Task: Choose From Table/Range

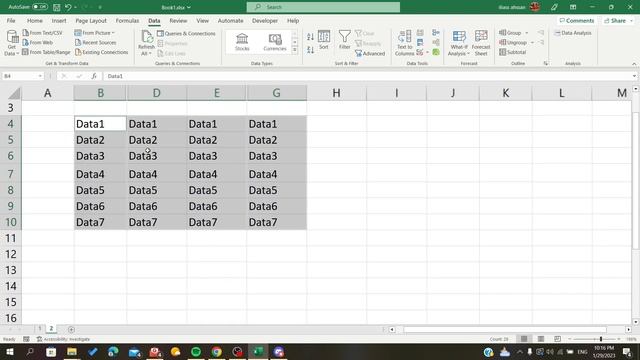Action: (46, 52)
